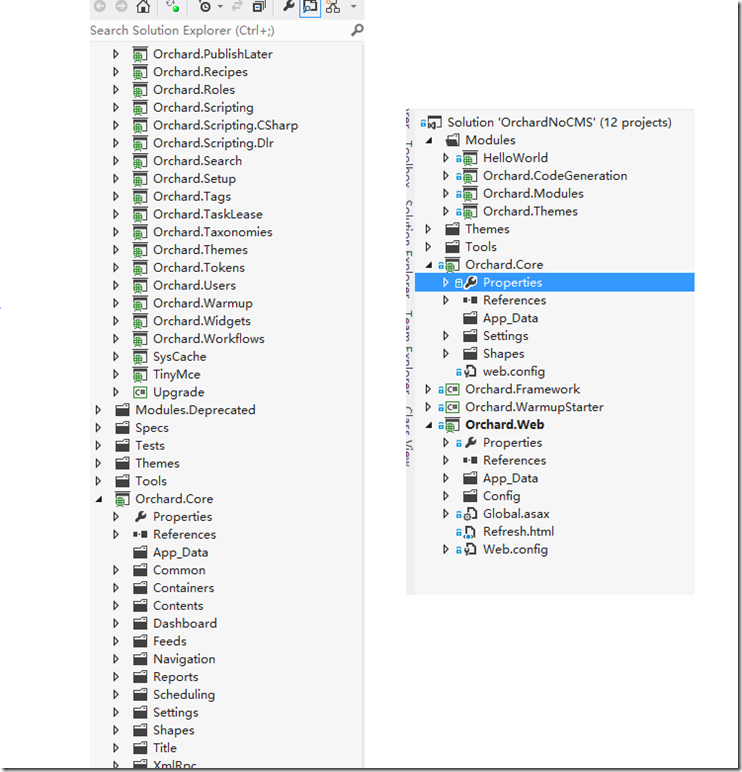742x772 pixels.
Task: Collapse the Modules folder in right tree
Action: [x=429, y=141]
